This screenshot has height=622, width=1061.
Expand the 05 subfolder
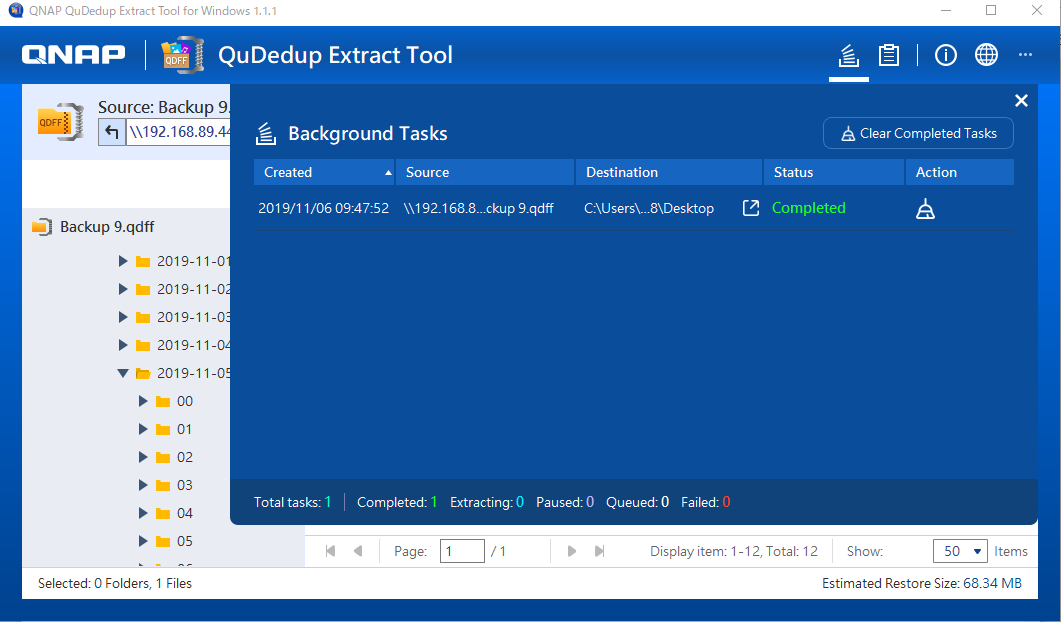[143, 541]
